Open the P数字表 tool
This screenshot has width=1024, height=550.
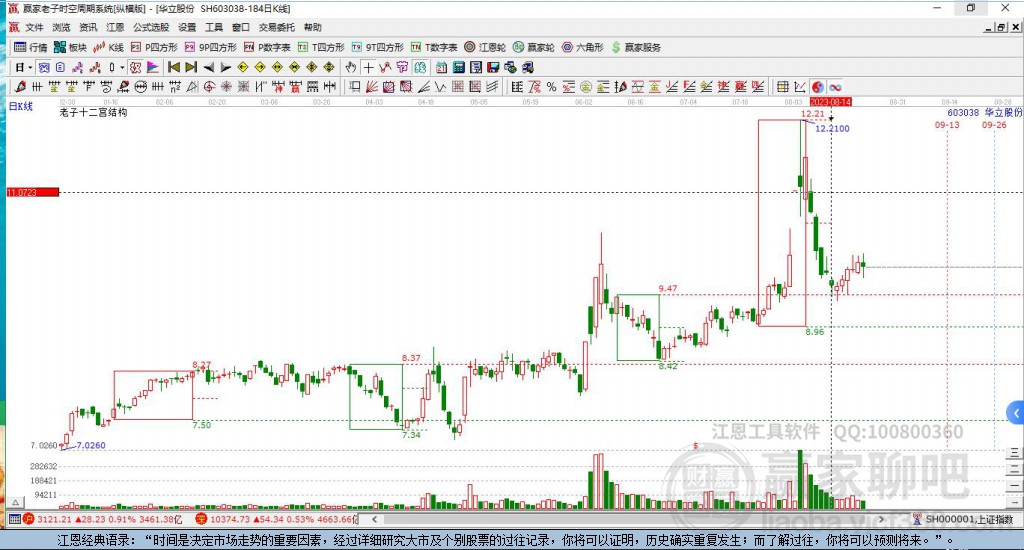coord(267,47)
